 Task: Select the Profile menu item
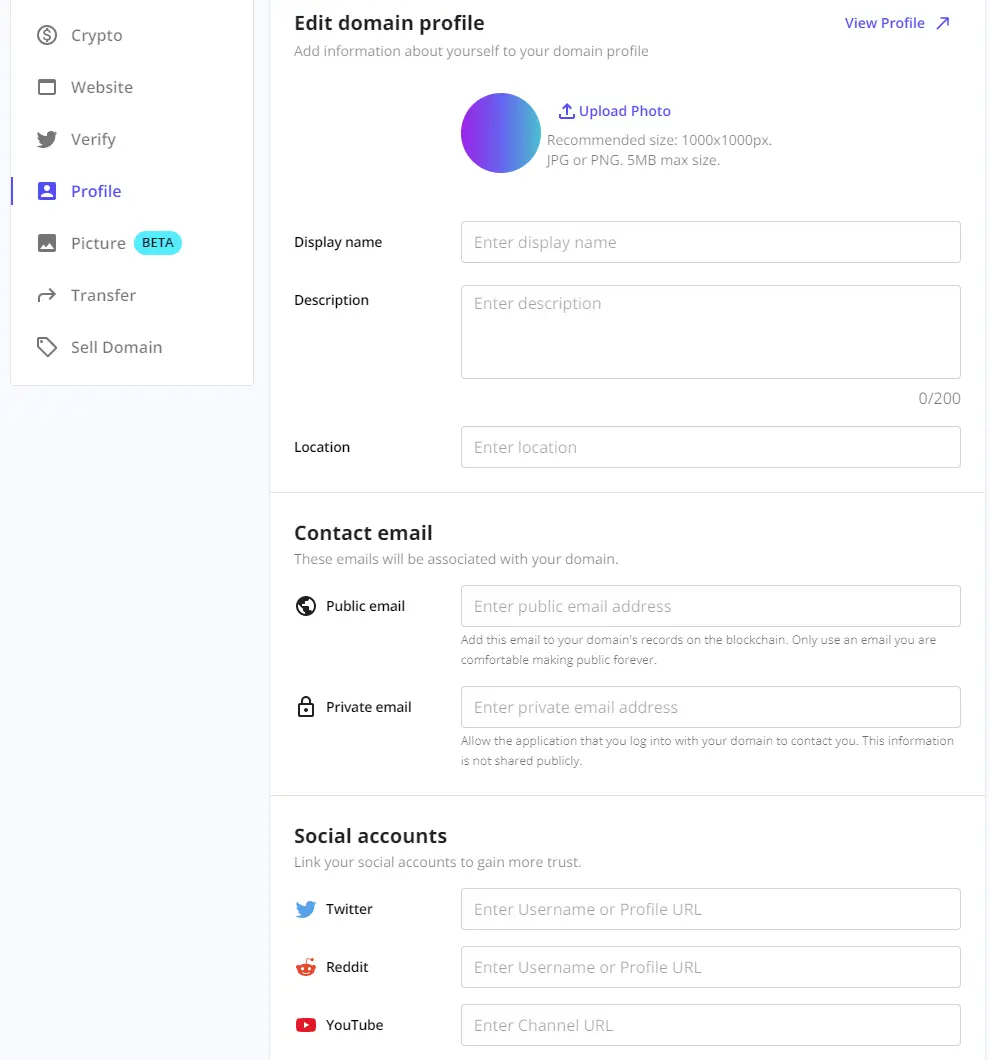(96, 191)
